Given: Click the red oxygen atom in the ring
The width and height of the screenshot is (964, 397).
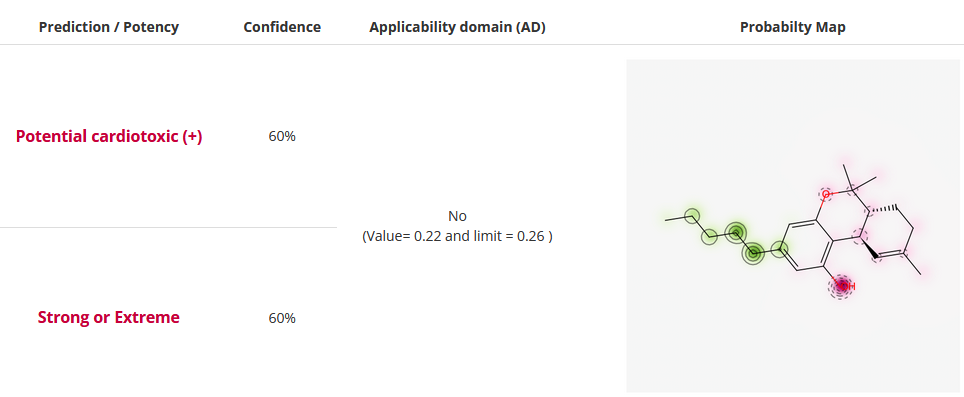Looking at the screenshot, I should pos(827,194).
